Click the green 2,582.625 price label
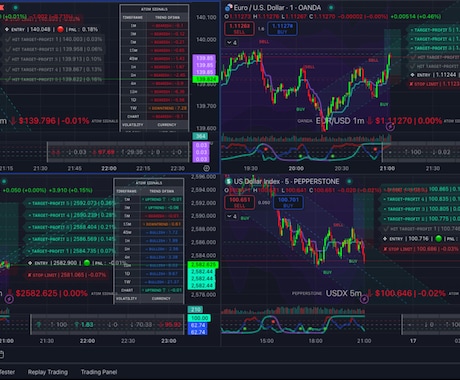 click(x=203, y=265)
